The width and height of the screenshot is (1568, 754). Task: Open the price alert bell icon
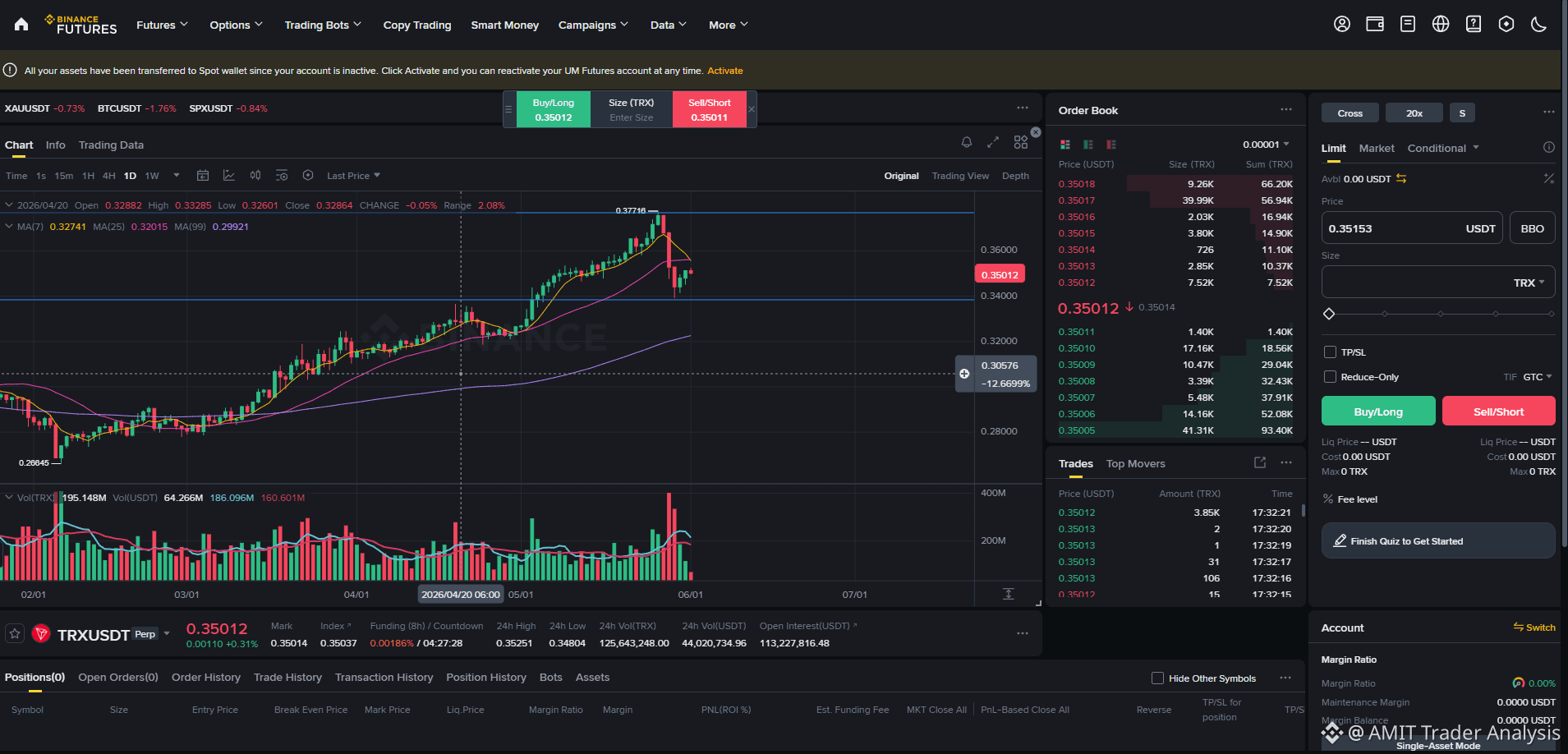[x=967, y=142]
